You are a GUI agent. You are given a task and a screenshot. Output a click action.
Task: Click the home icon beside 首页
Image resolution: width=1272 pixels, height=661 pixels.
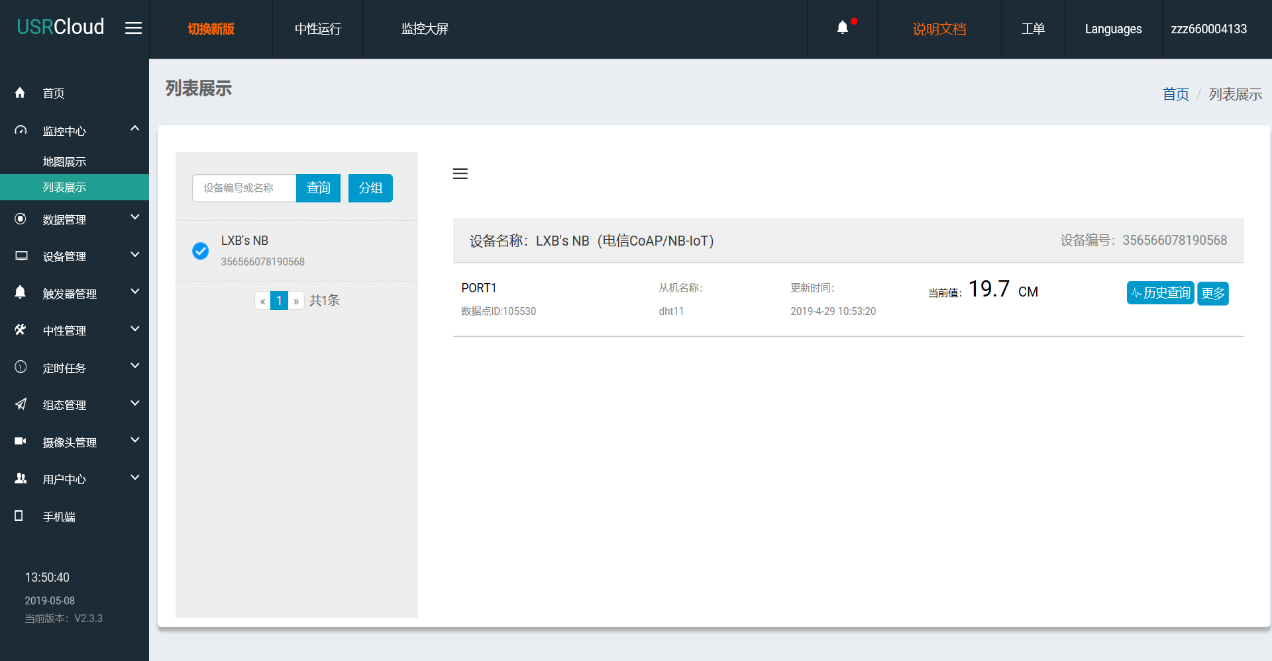click(20, 93)
